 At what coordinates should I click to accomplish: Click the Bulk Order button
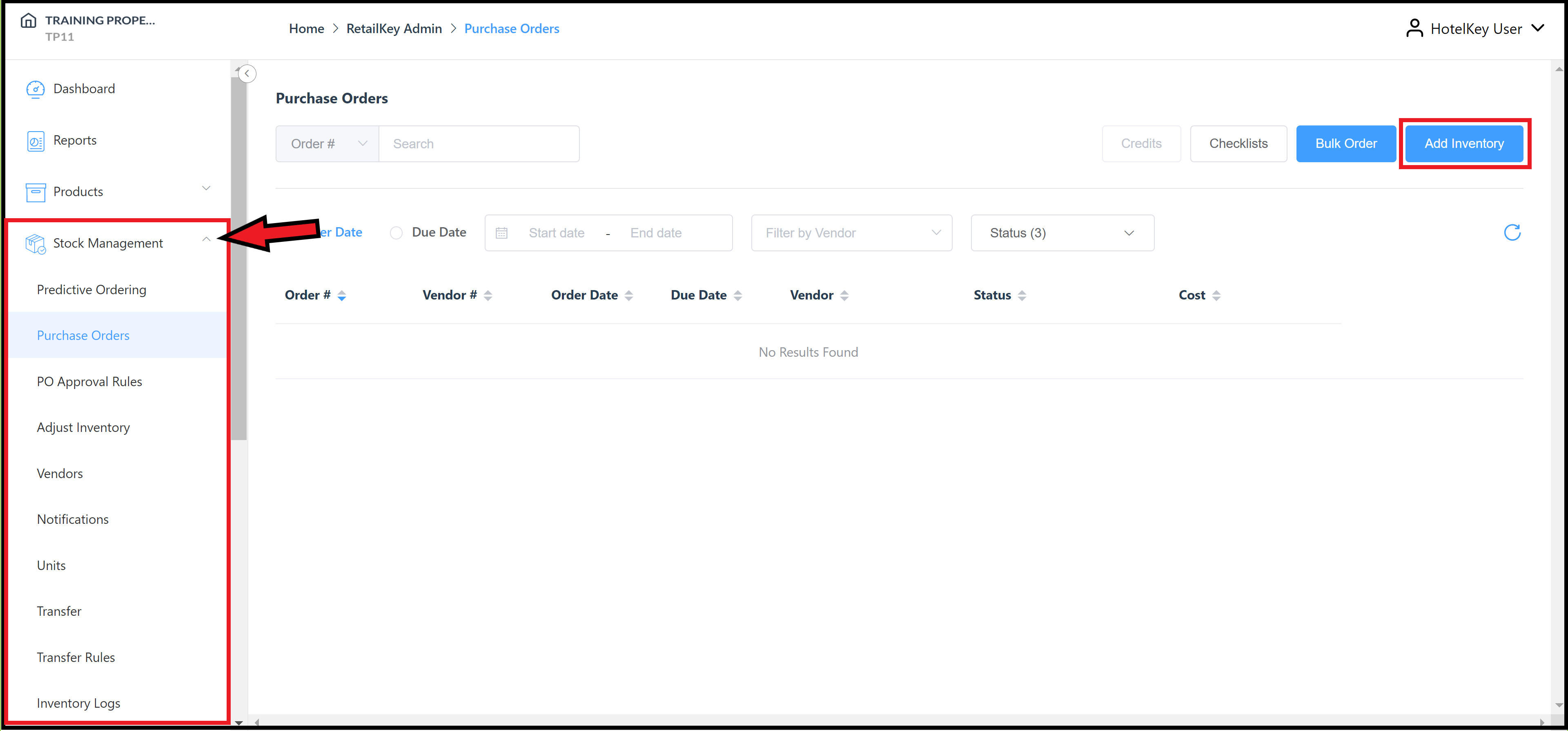(x=1346, y=143)
